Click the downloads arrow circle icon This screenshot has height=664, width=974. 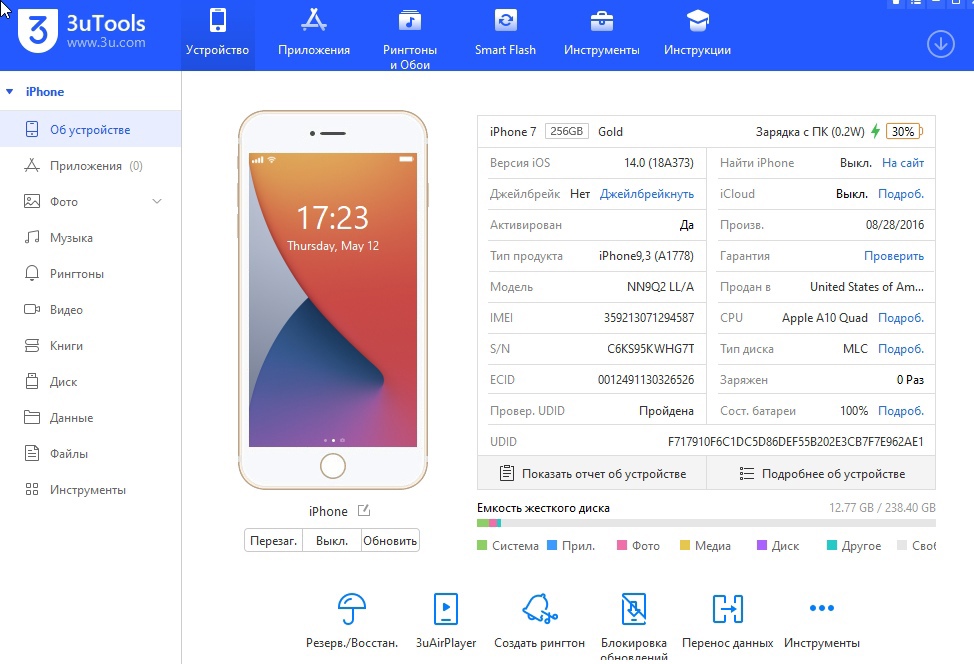click(940, 44)
